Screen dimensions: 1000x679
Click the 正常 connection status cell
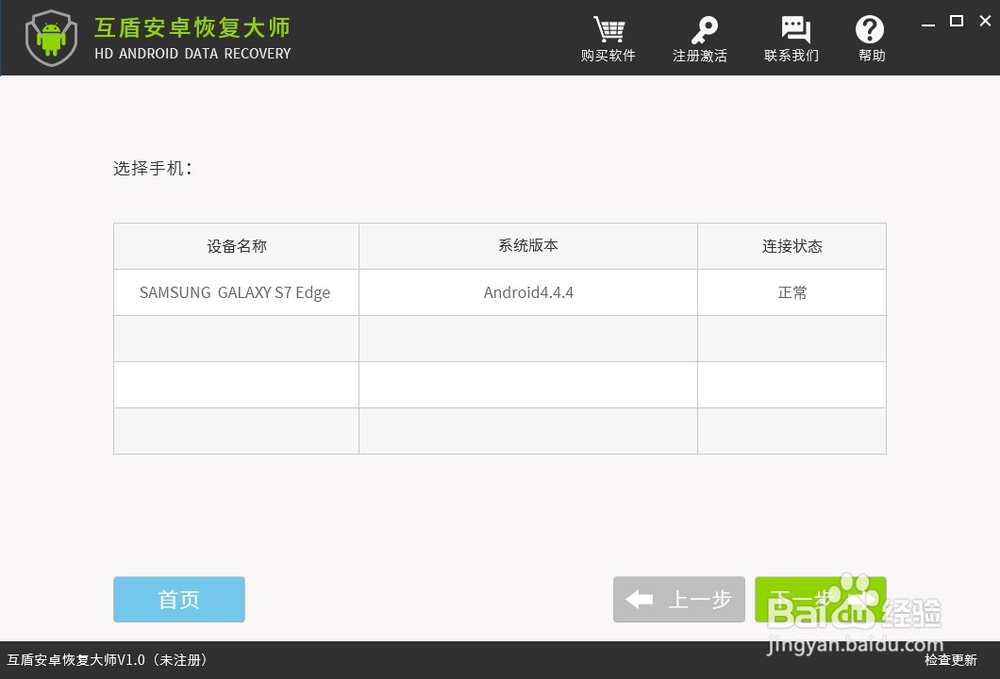coord(792,292)
